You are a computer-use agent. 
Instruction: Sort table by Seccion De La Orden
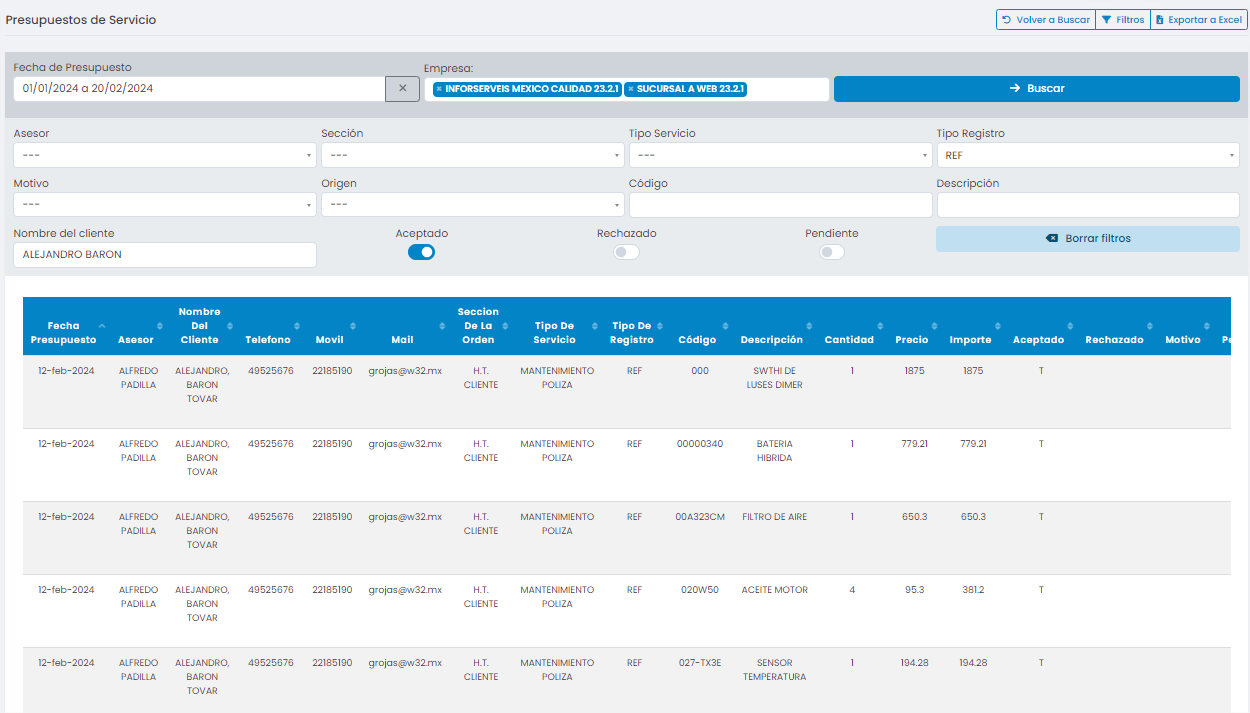480,326
